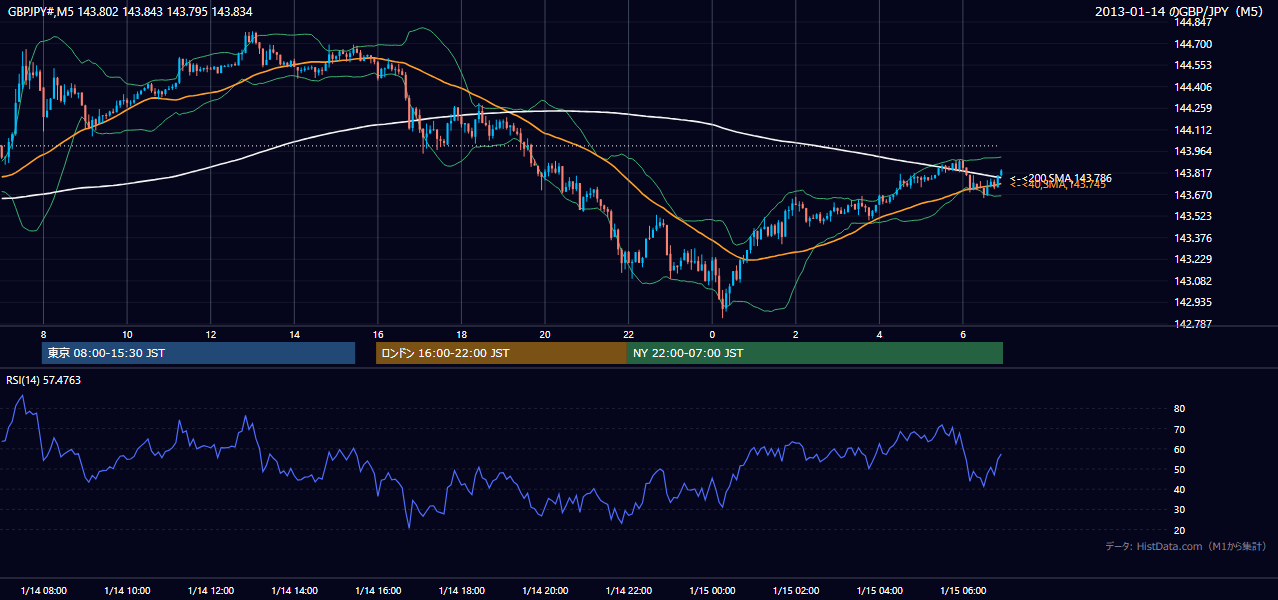Click the 143.229 price axis label
The width and height of the screenshot is (1278, 600).
pos(1194,259)
